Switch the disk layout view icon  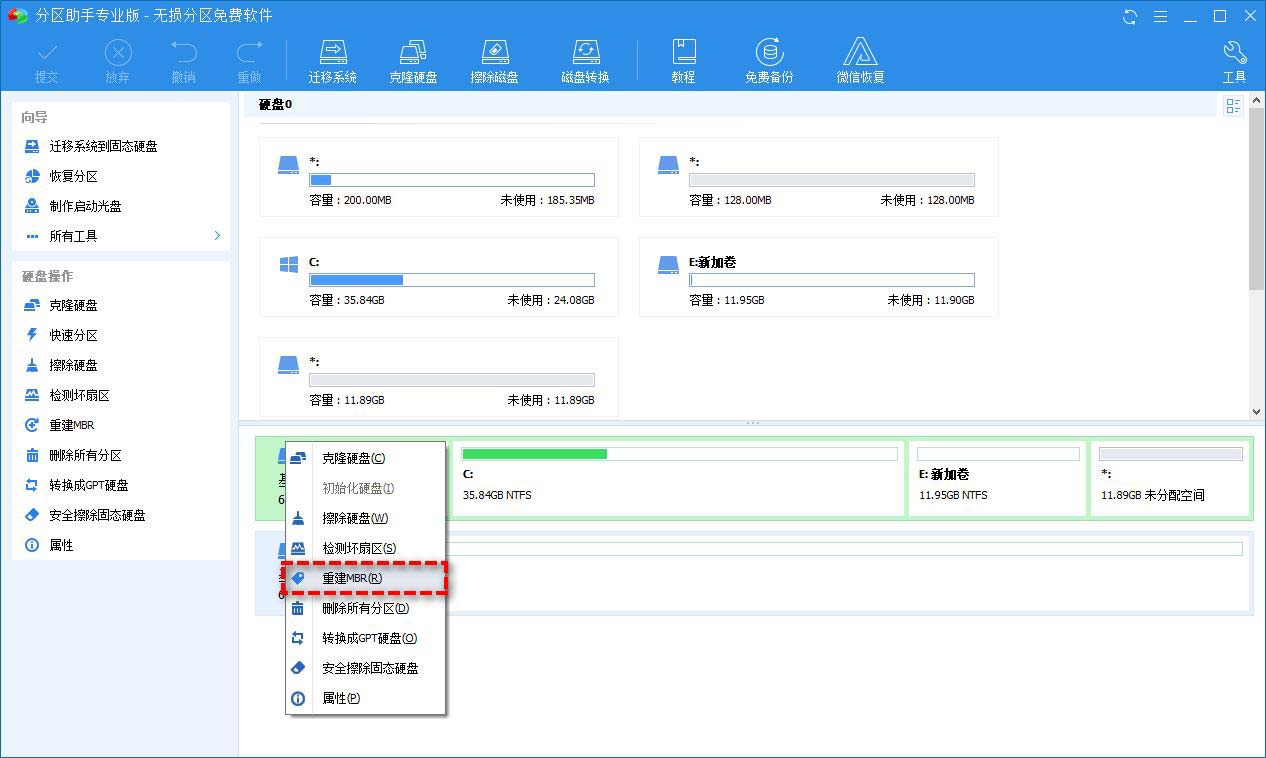[1233, 105]
